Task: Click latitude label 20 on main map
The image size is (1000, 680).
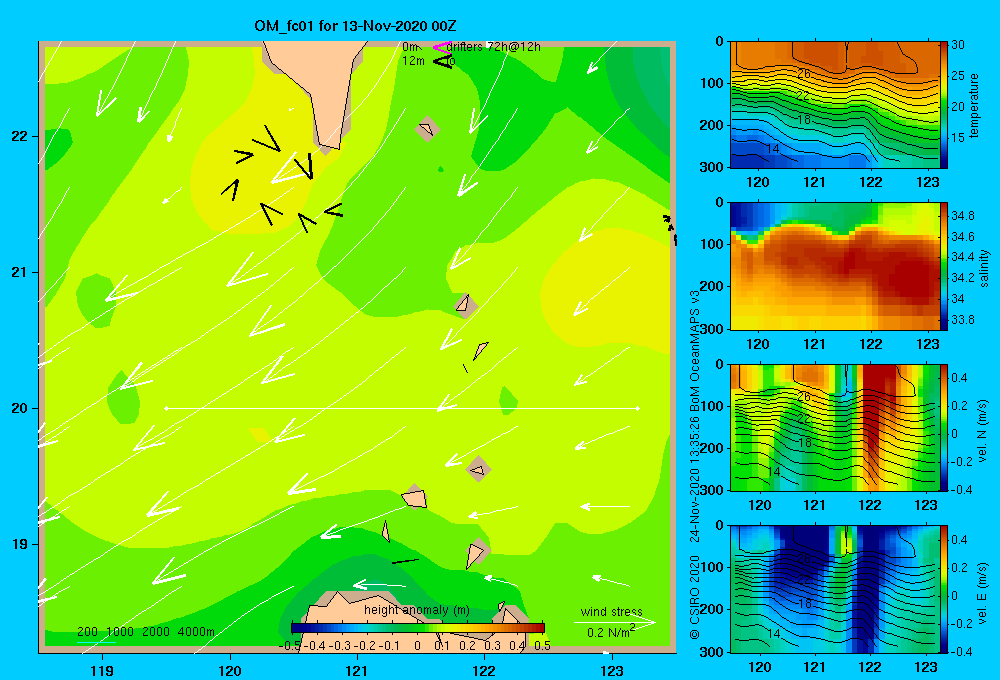Action: tap(19, 408)
